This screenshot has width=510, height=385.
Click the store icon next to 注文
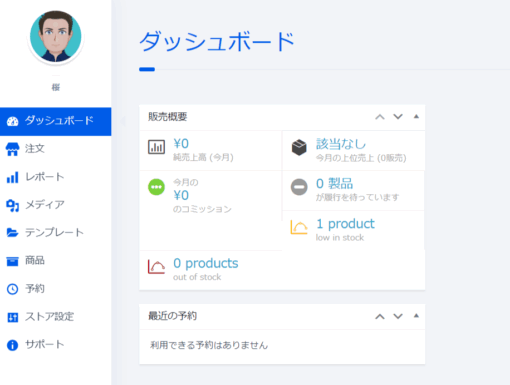point(13,149)
